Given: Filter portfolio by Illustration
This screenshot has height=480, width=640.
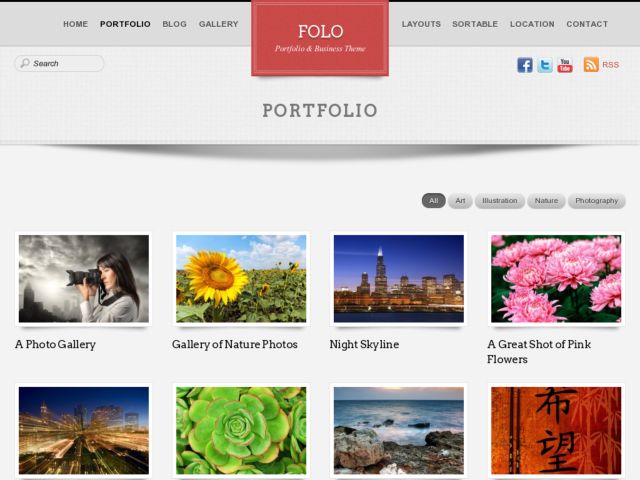Looking at the screenshot, I should (500, 200).
